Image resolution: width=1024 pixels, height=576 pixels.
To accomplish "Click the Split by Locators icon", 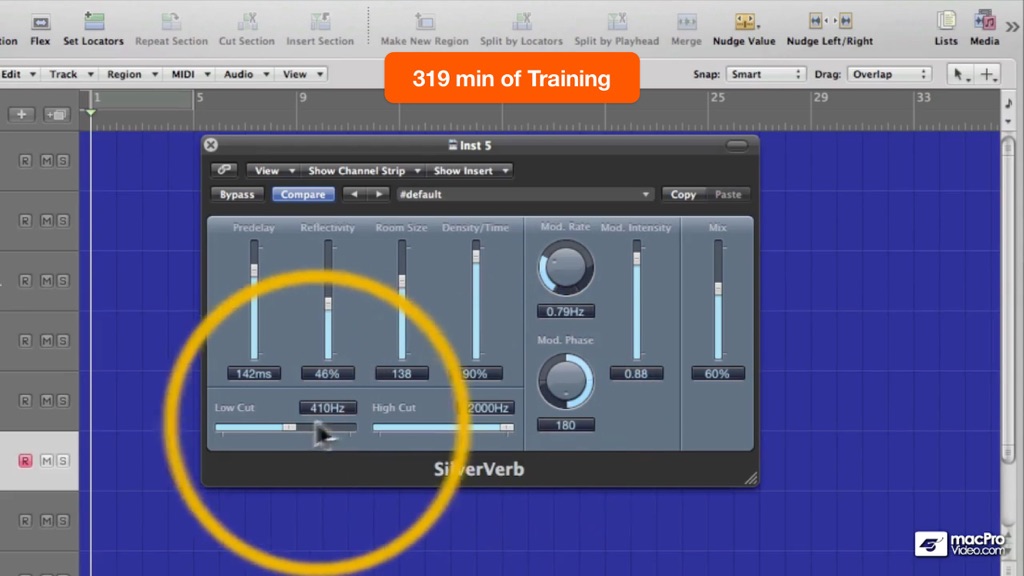I will (x=521, y=22).
